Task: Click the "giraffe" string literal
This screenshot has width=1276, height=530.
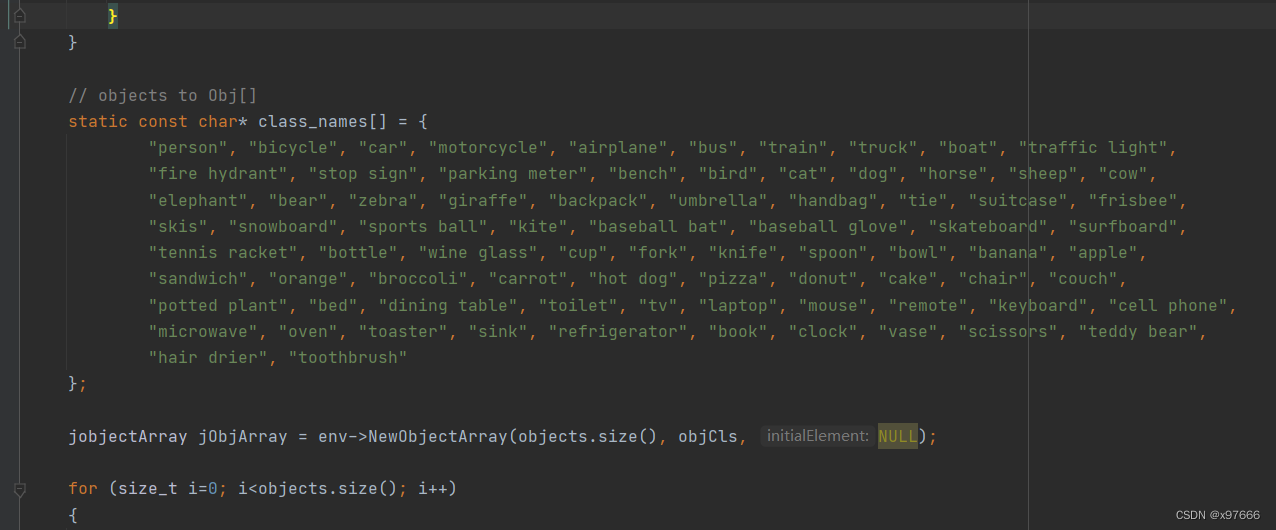Action: pyautogui.click(x=483, y=200)
